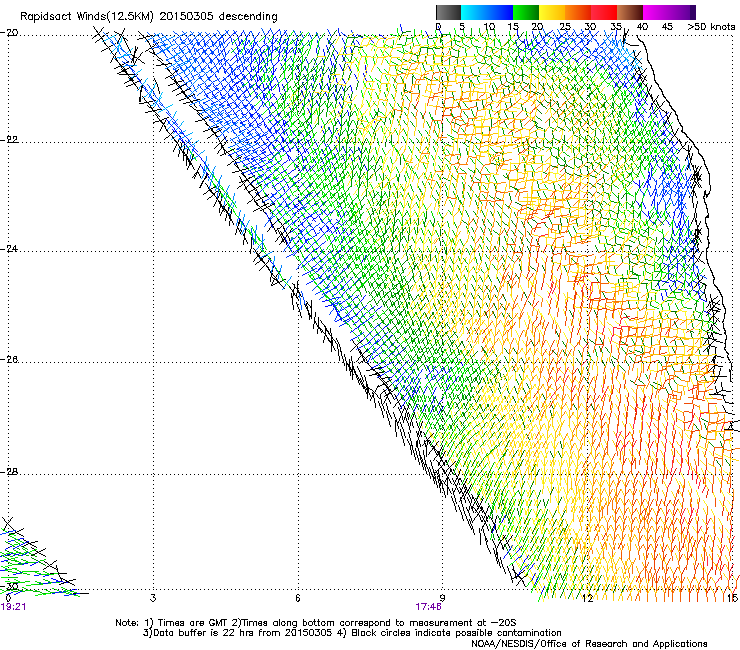The image size is (740, 650).
Task: Select the yellow 20-25 knots legend color
Action: point(552,12)
